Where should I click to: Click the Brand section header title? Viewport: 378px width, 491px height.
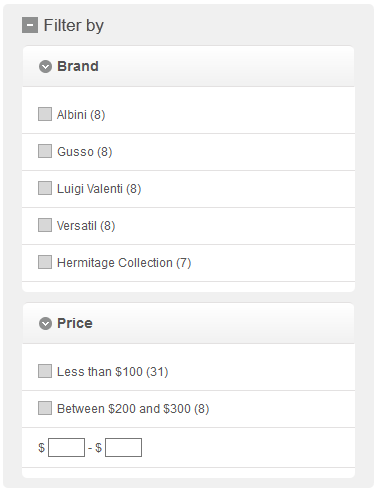78,66
